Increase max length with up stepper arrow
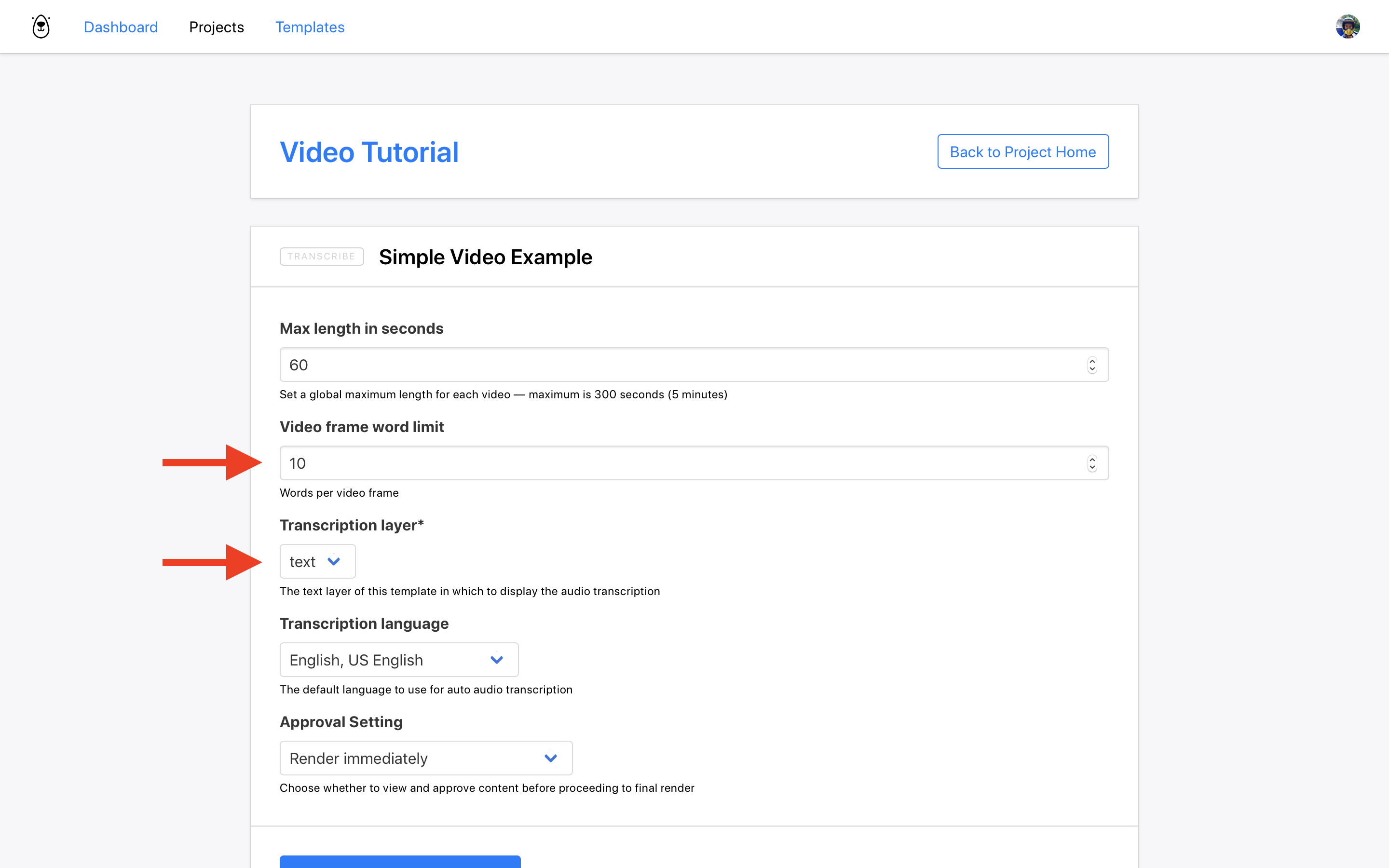This screenshot has width=1389, height=868. tap(1092, 361)
